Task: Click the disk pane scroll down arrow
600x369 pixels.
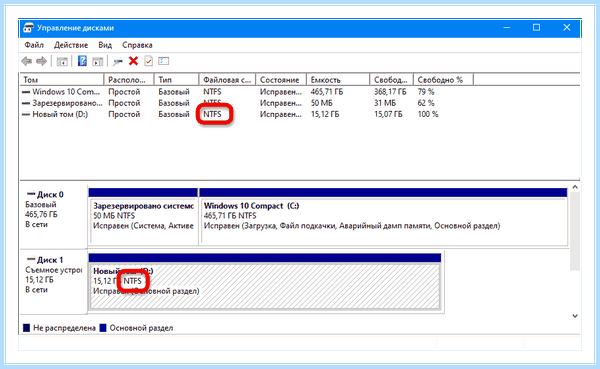Action: tap(575, 316)
